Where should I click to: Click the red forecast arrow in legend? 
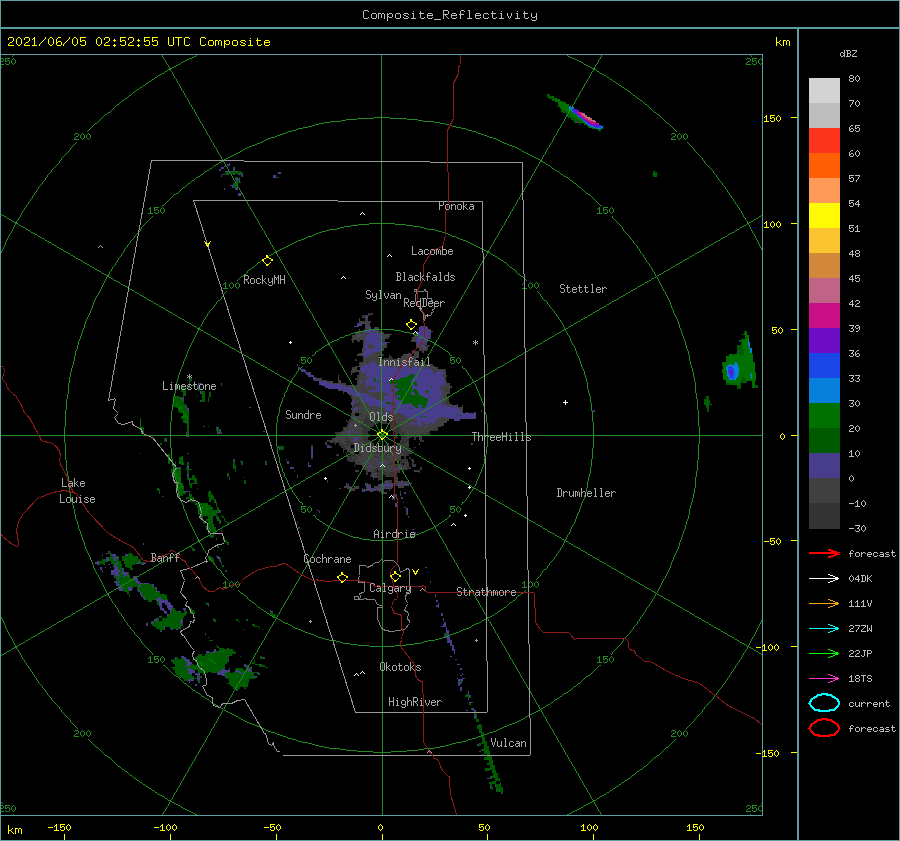[824, 553]
